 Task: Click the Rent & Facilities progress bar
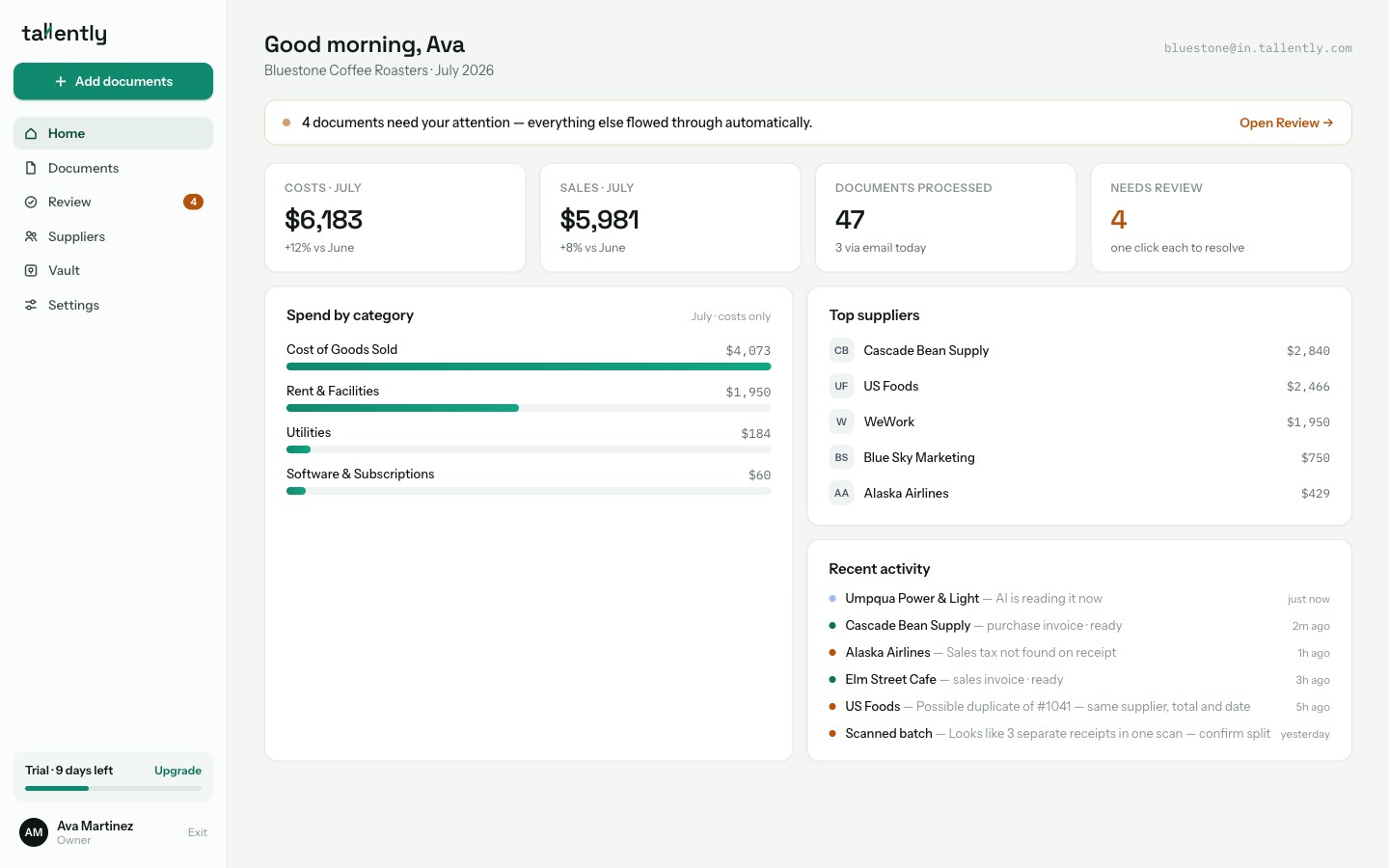click(x=529, y=408)
